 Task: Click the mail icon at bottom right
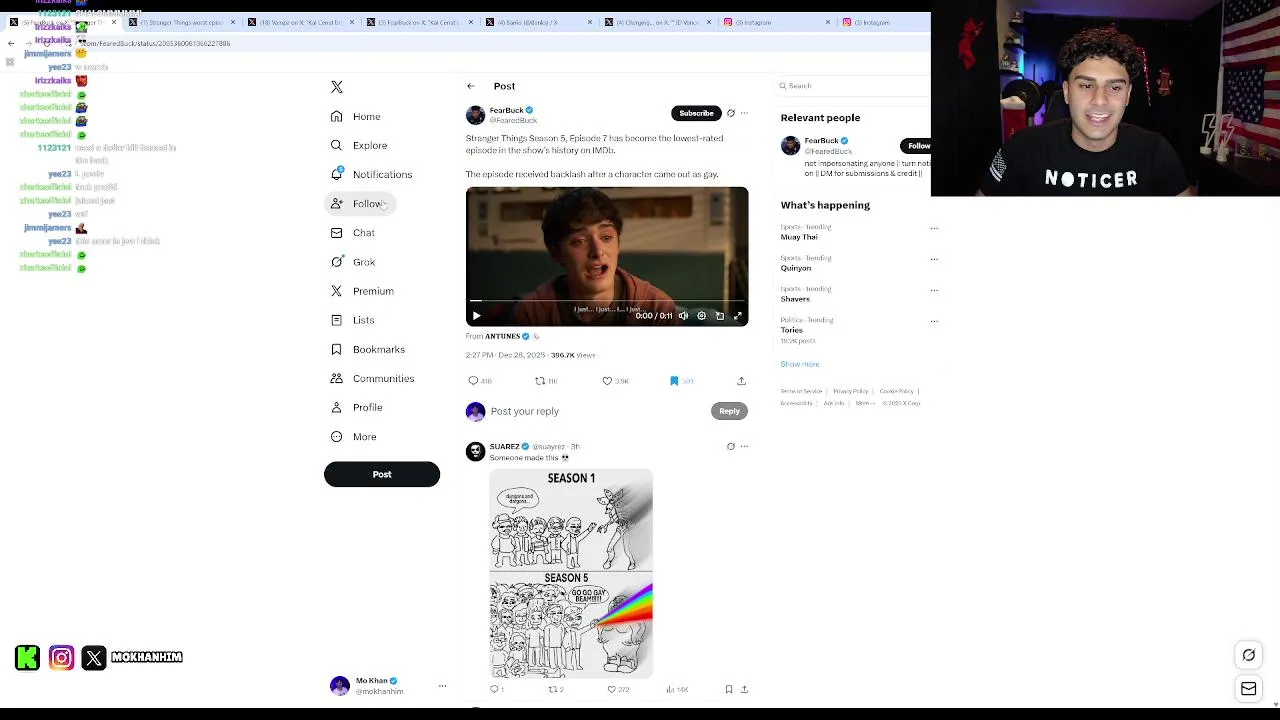tap(1248, 689)
